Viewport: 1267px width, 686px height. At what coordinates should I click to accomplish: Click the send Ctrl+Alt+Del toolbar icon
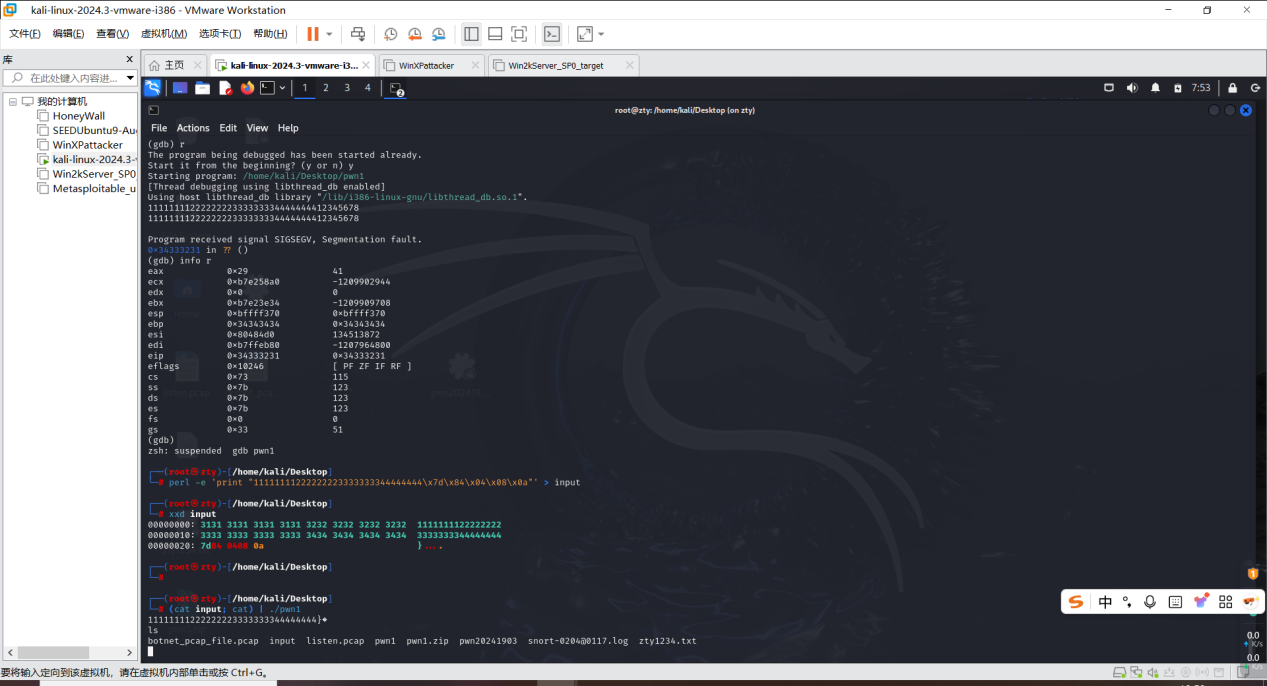358,34
